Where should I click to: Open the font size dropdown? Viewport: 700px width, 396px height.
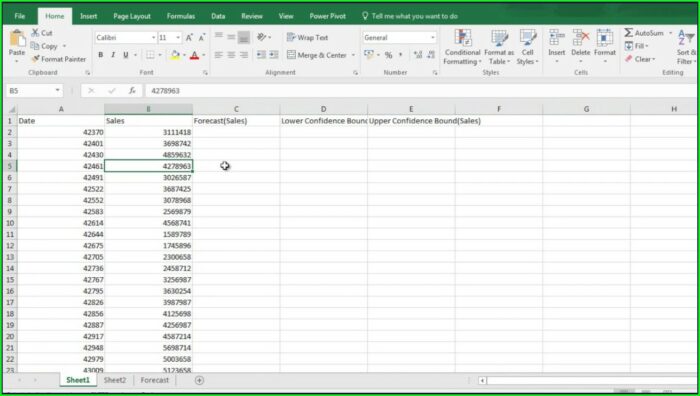click(x=178, y=38)
